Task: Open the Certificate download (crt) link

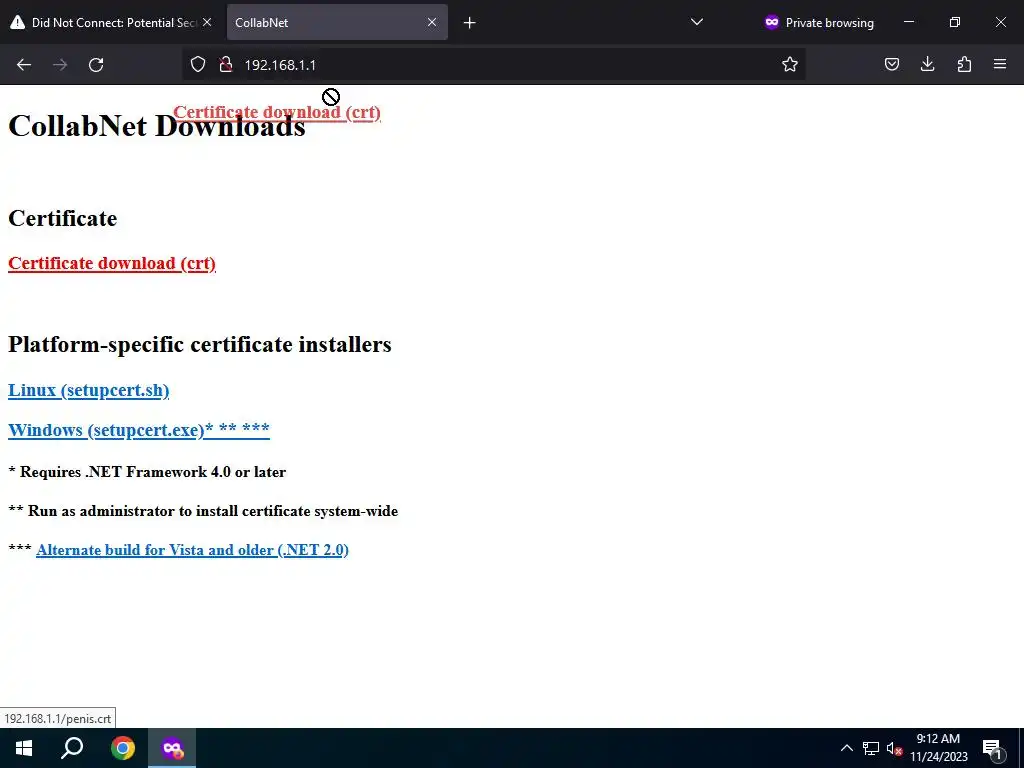Action: pyautogui.click(x=112, y=263)
